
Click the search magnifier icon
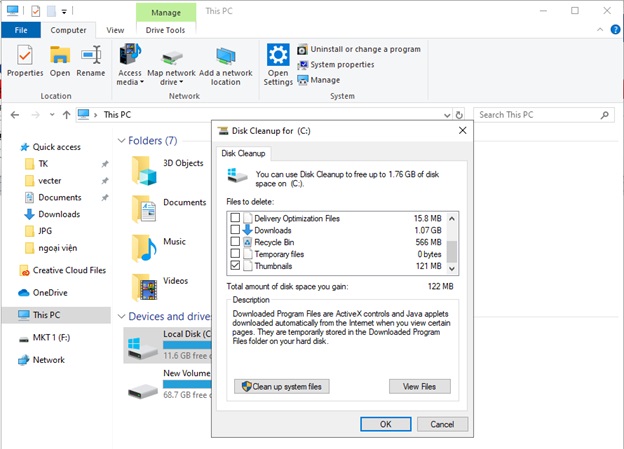(604, 115)
